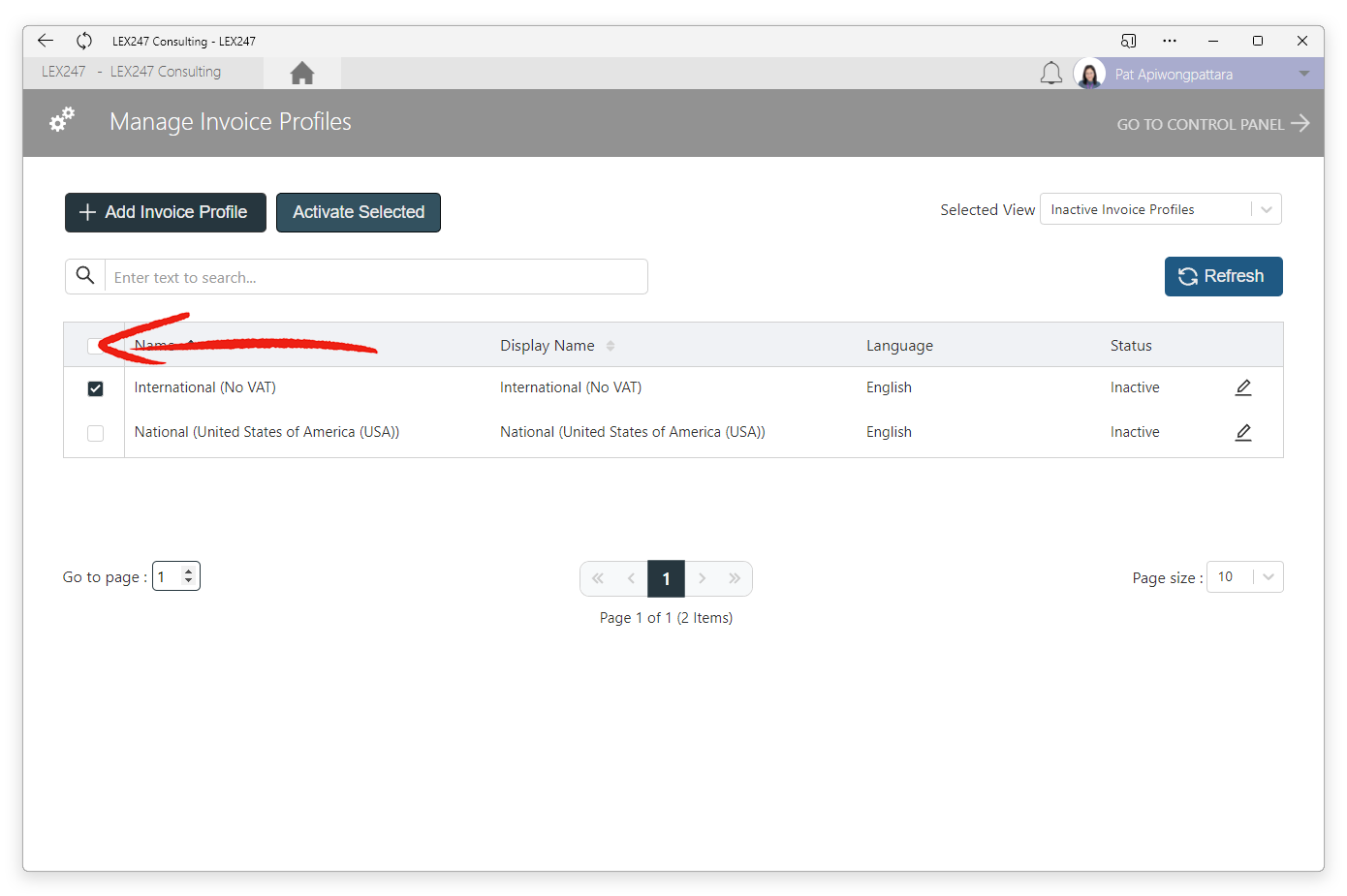This screenshot has height=896, width=1347.
Task: Toggle the select-all header checkbox
Action: [x=95, y=346]
